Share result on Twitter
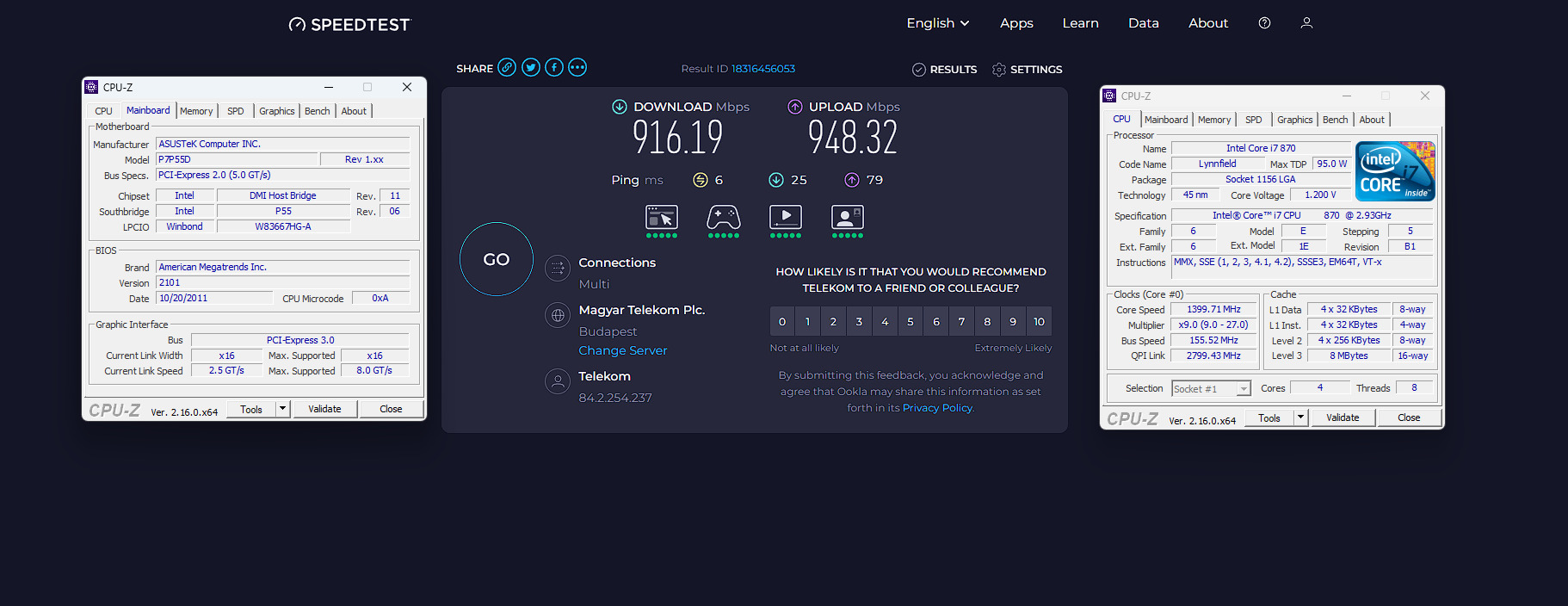Viewport: 1568px width, 606px height. click(531, 68)
